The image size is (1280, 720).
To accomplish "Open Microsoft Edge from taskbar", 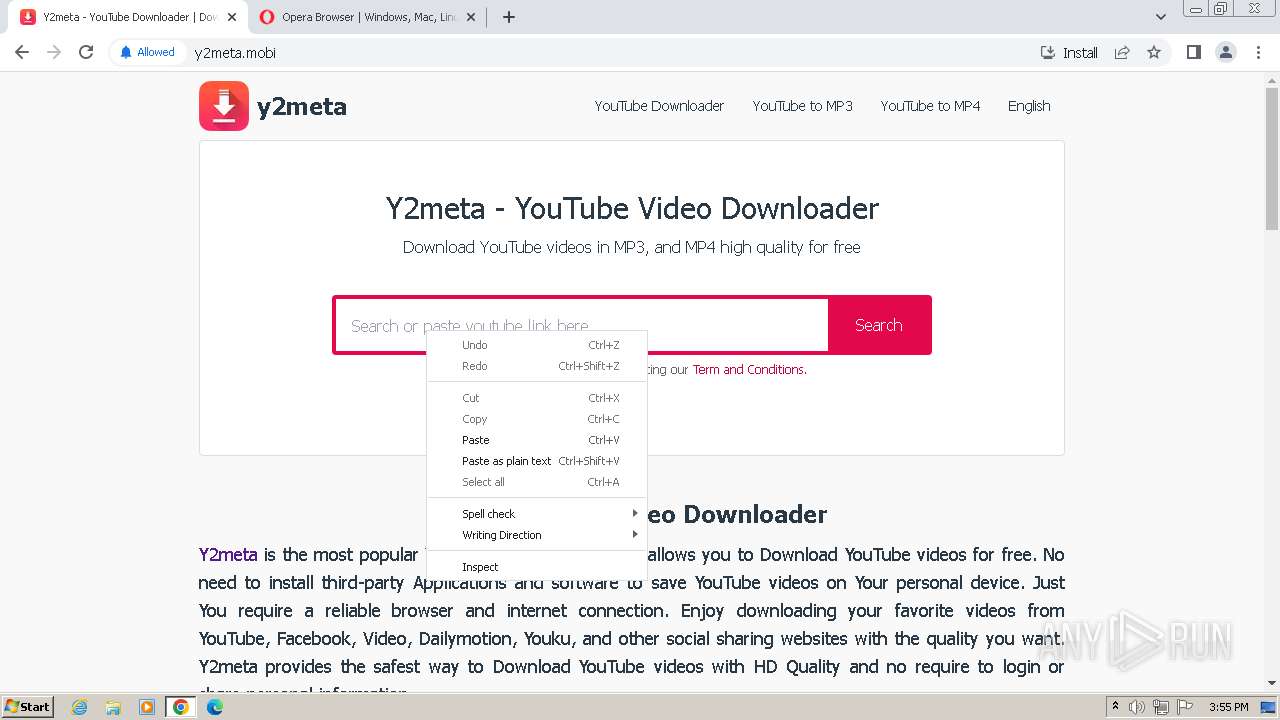I will click(x=215, y=707).
